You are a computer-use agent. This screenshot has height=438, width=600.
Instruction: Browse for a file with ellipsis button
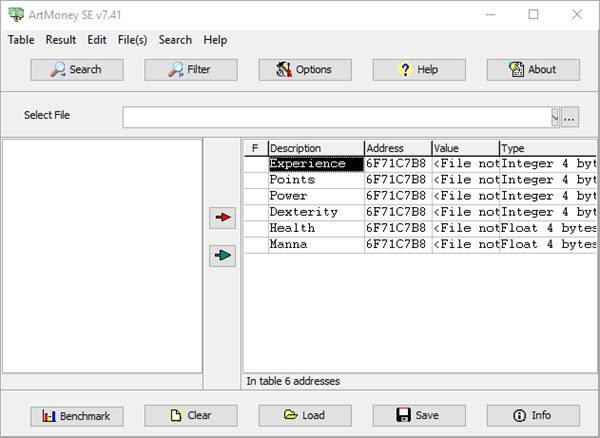click(x=570, y=117)
